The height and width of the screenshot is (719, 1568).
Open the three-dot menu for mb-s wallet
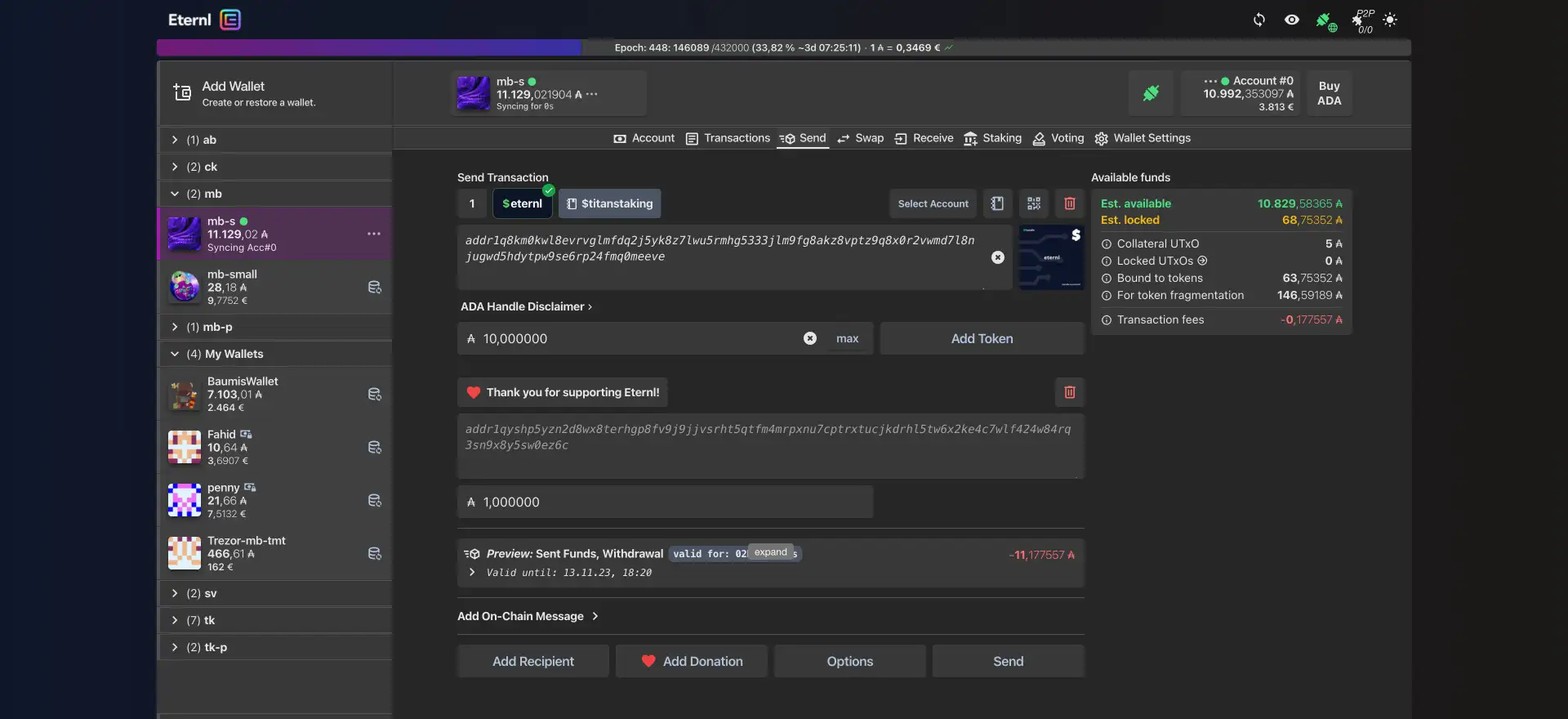pyautogui.click(x=374, y=234)
